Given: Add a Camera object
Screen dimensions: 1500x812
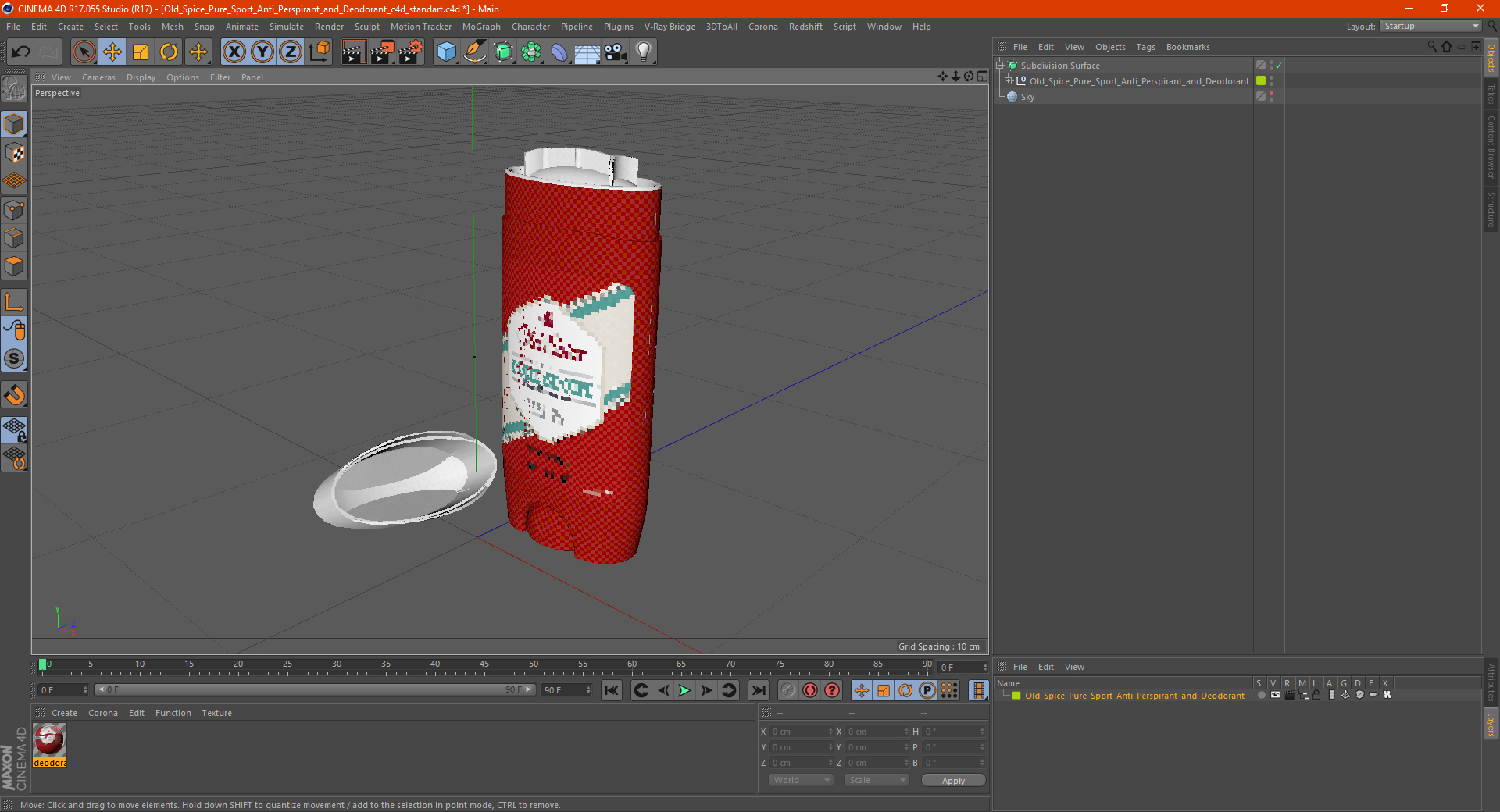Looking at the screenshot, I should pos(616,52).
